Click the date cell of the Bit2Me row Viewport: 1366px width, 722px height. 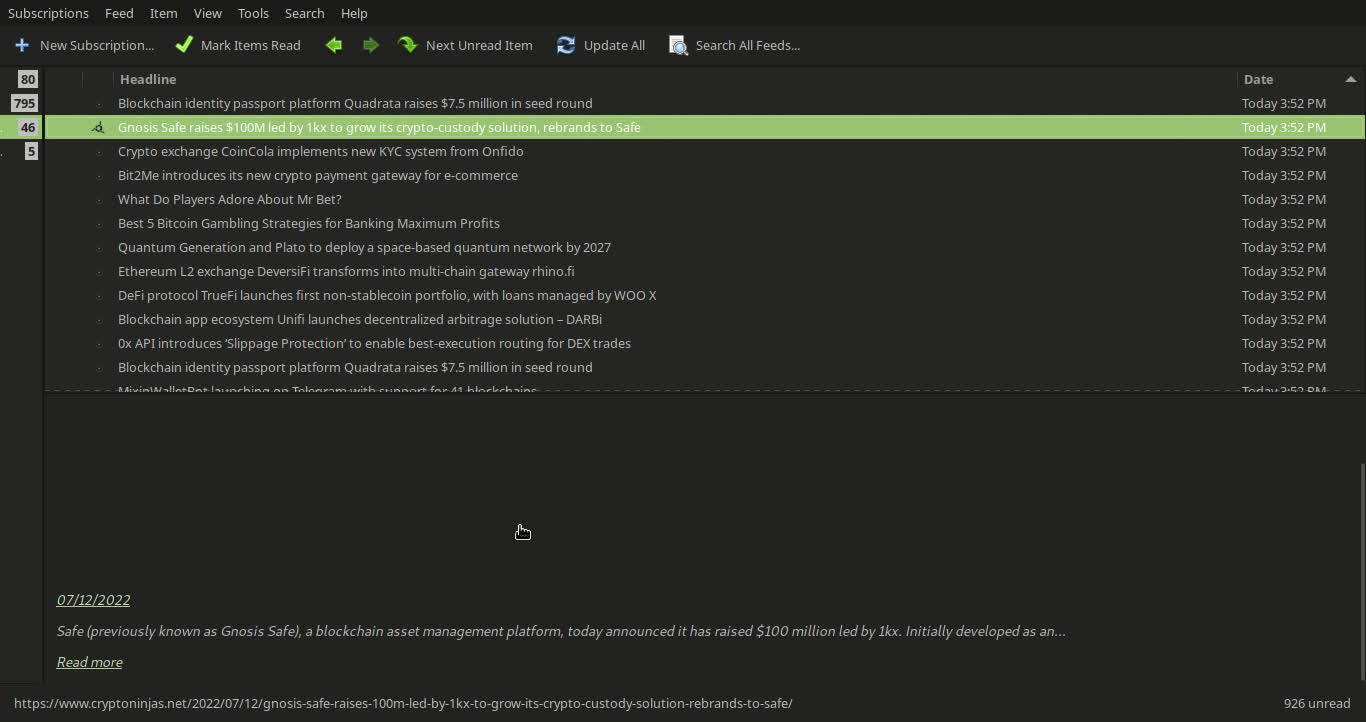[x=1284, y=175]
